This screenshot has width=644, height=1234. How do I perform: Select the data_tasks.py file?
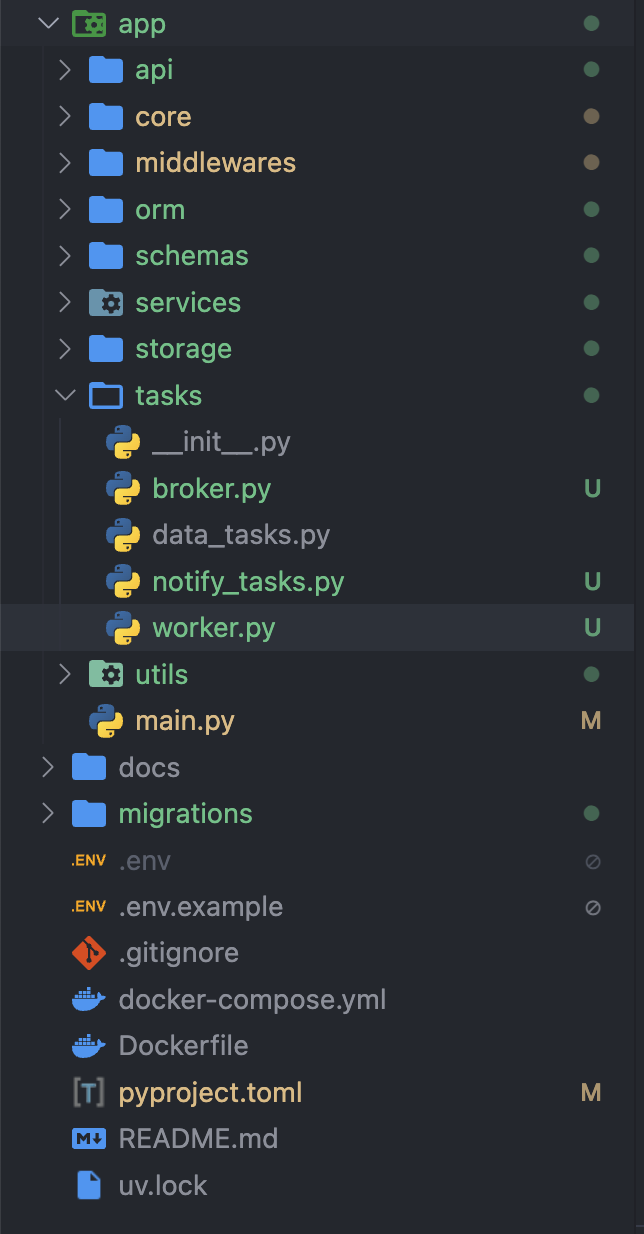[x=237, y=534]
